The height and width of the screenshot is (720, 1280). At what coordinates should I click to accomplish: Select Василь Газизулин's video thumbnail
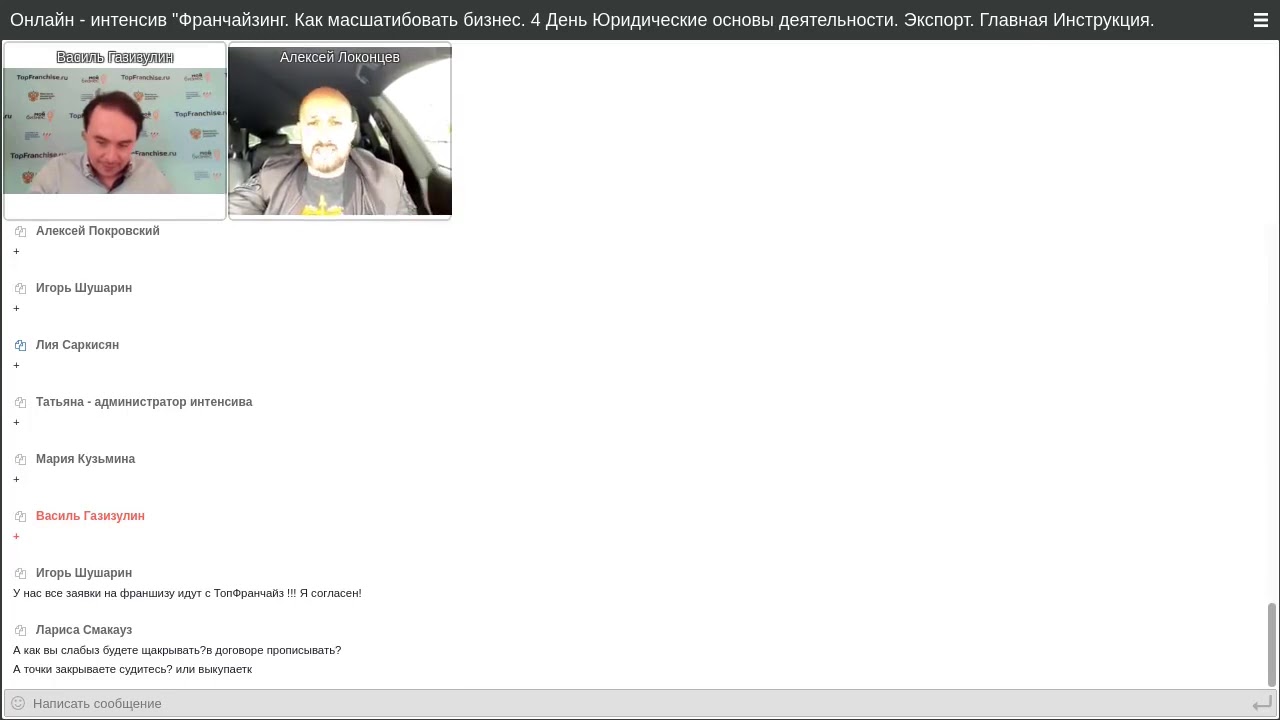[x=115, y=130]
